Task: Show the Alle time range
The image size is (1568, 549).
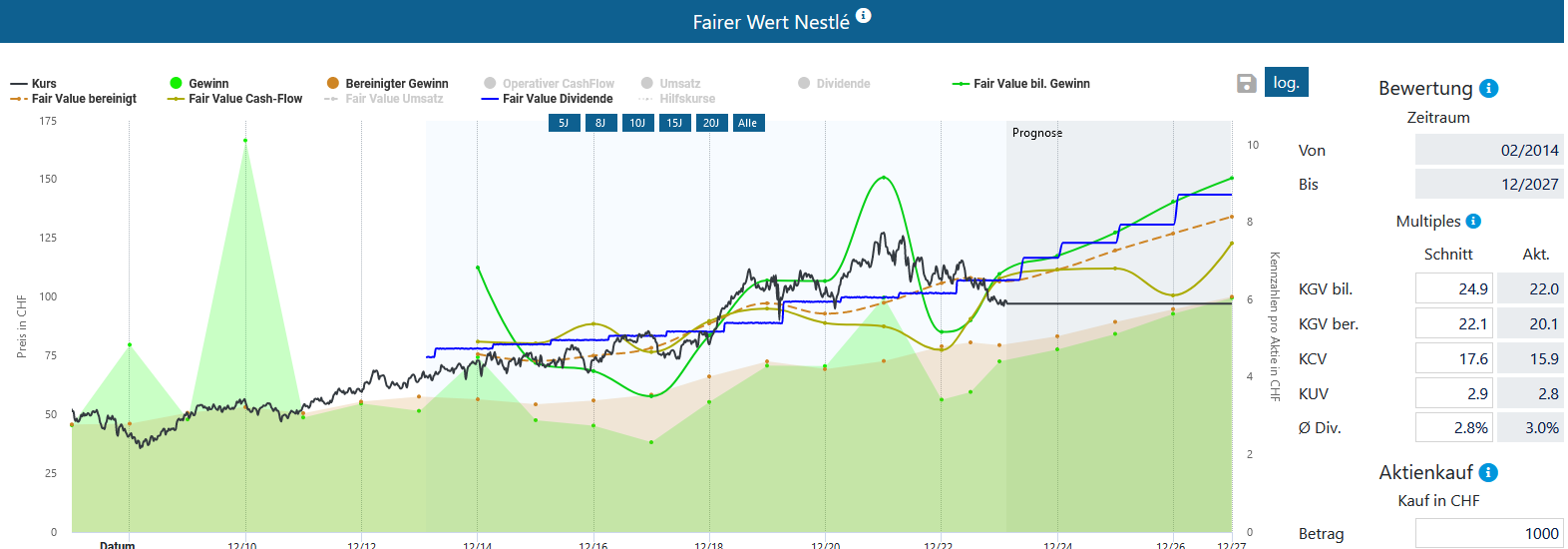Action: (x=748, y=123)
